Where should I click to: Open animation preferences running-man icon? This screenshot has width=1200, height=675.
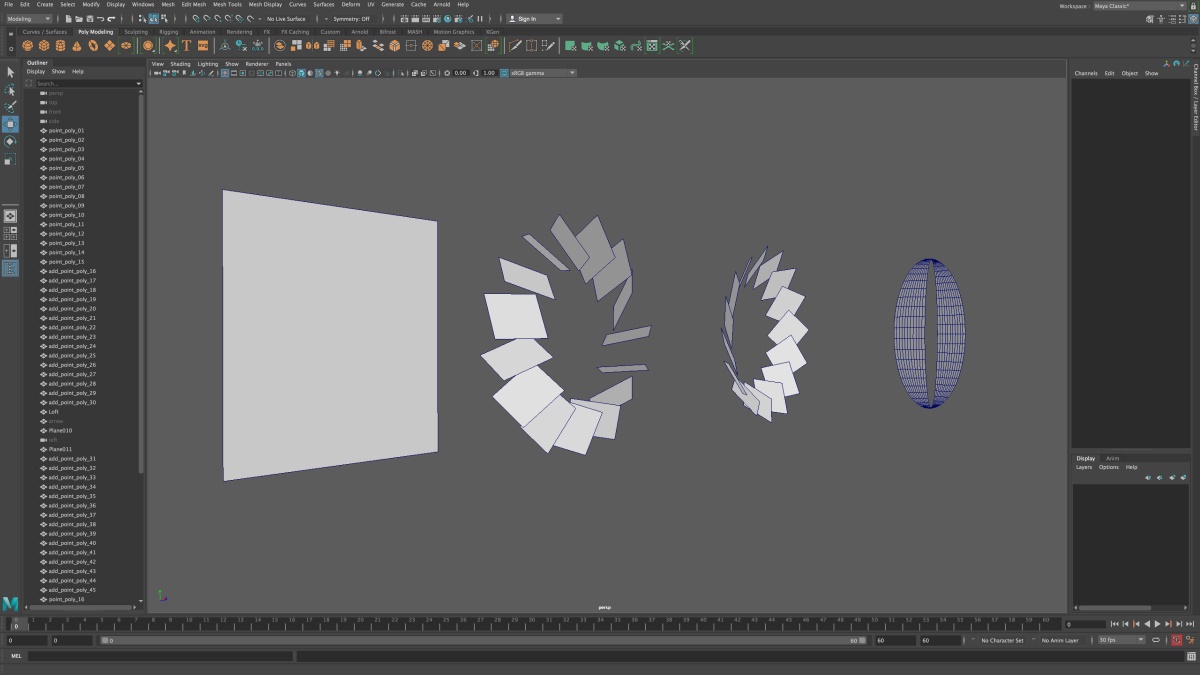tap(1190, 640)
